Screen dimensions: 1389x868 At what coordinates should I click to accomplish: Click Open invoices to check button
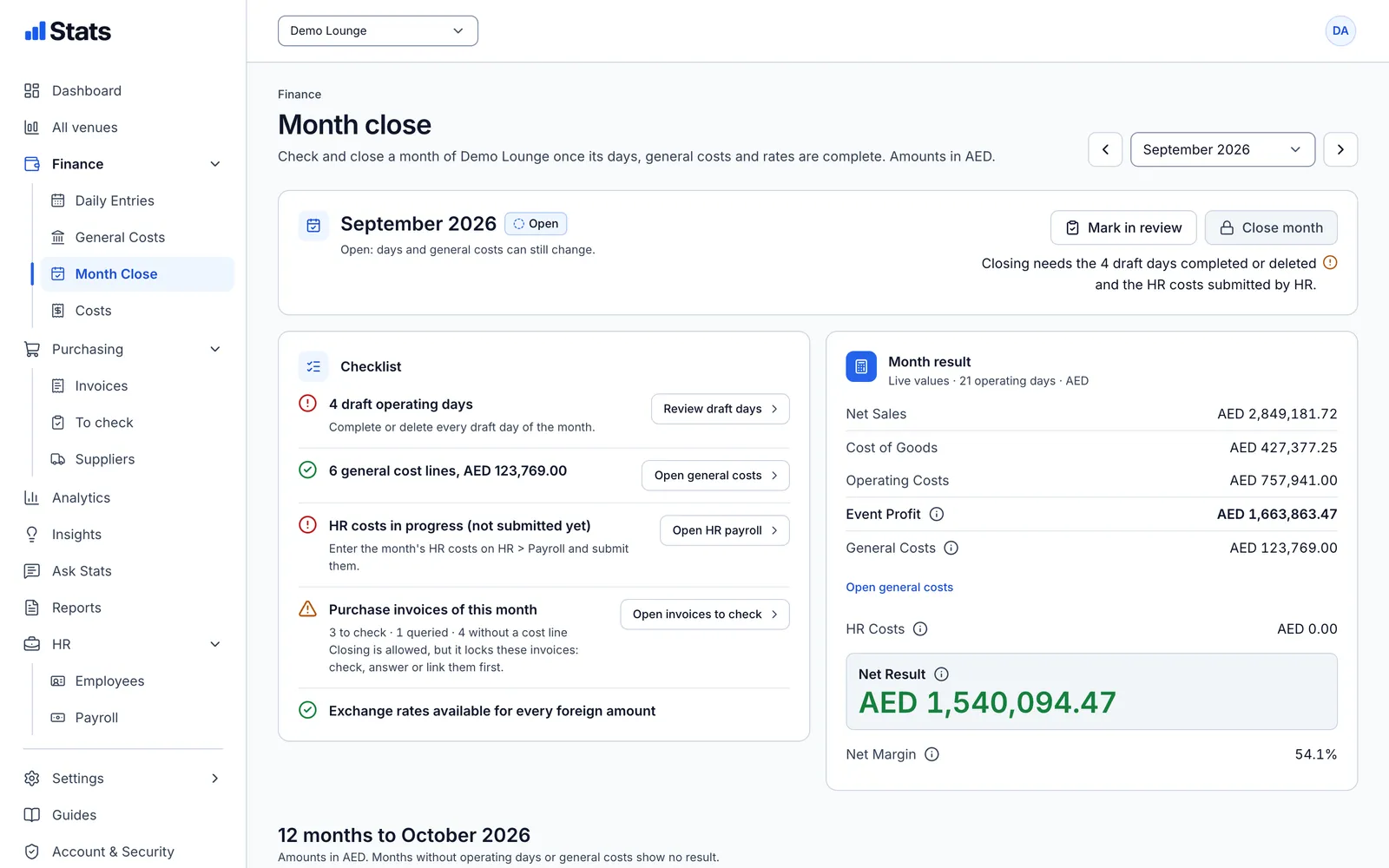(x=705, y=615)
